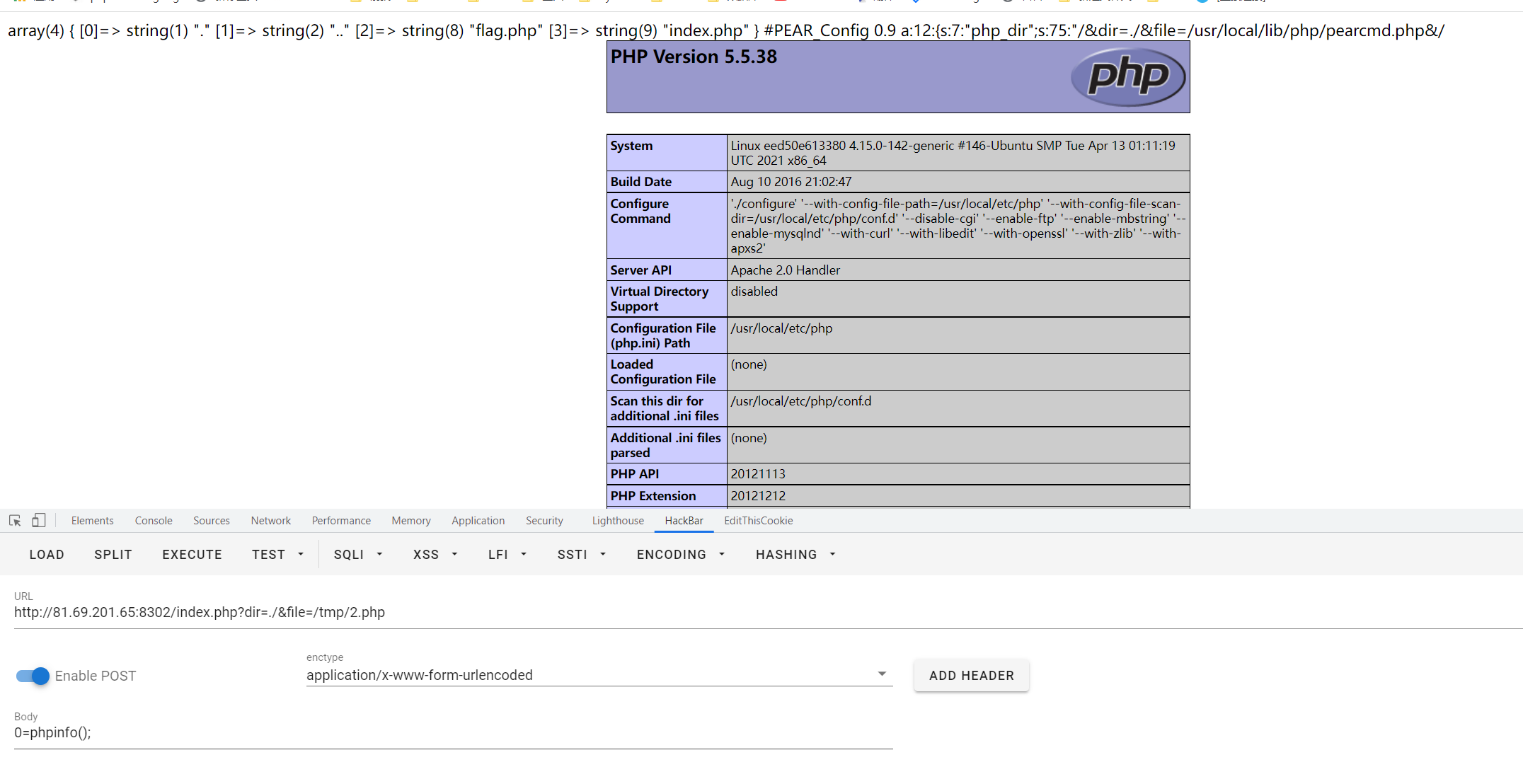The image size is (1523, 784).
Task: Click the SPLIT button
Action: pyautogui.click(x=113, y=555)
